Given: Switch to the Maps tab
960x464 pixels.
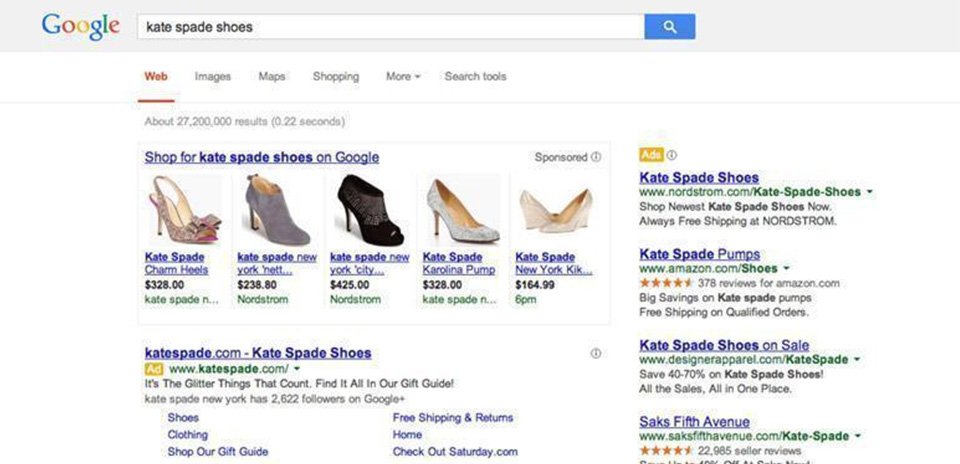Looking at the screenshot, I should tap(272, 77).
